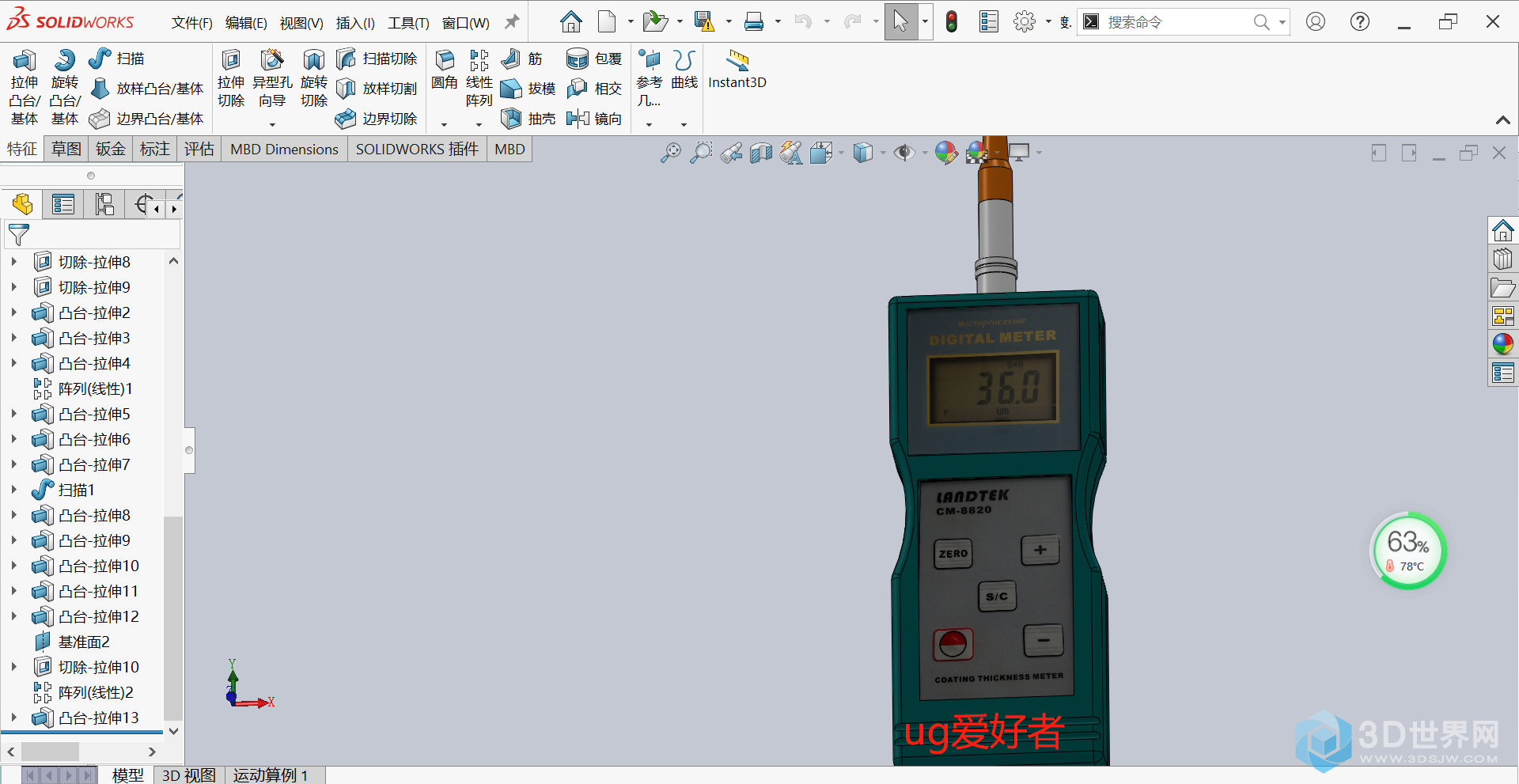Select the Mirror (镜向) tool
1519x784 pixels.
[x=594, y=119]
